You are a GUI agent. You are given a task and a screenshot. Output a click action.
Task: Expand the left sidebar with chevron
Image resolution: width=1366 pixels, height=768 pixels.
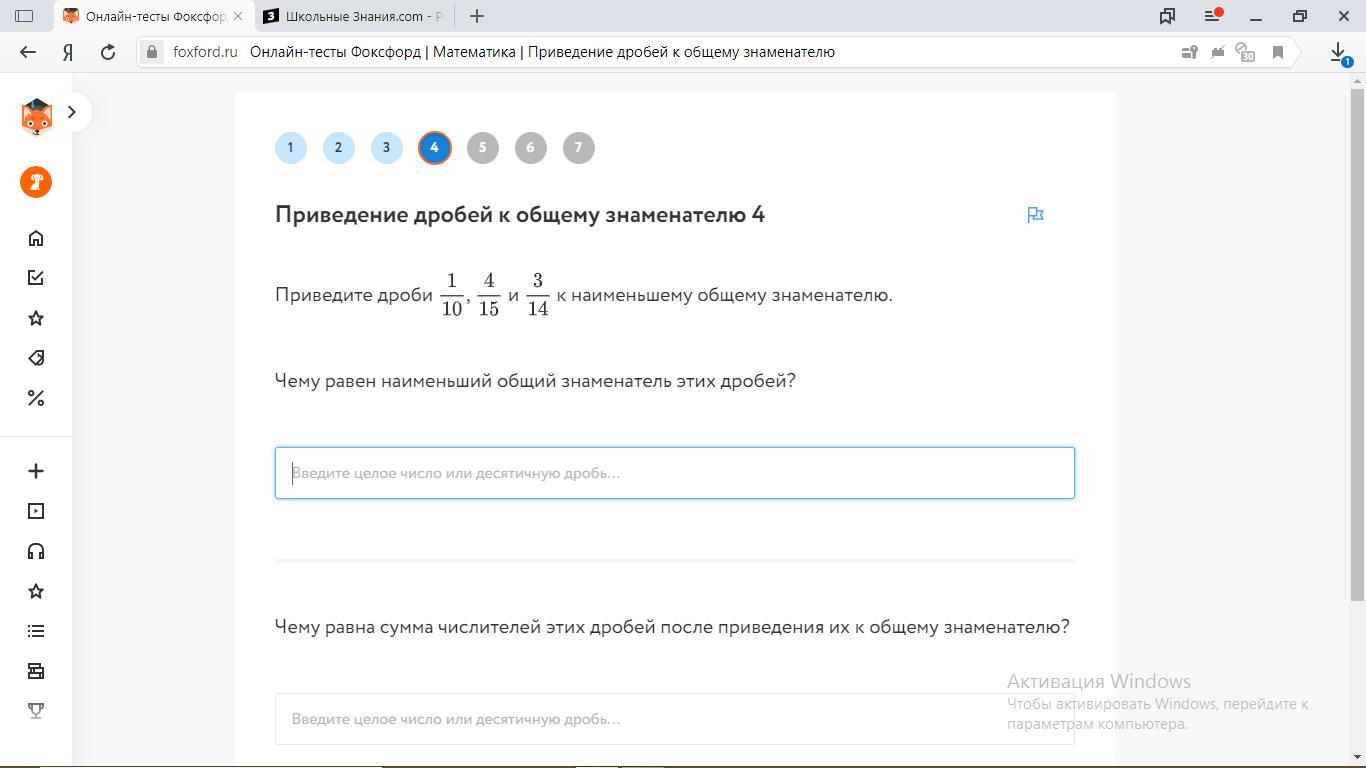click(71, 112)
